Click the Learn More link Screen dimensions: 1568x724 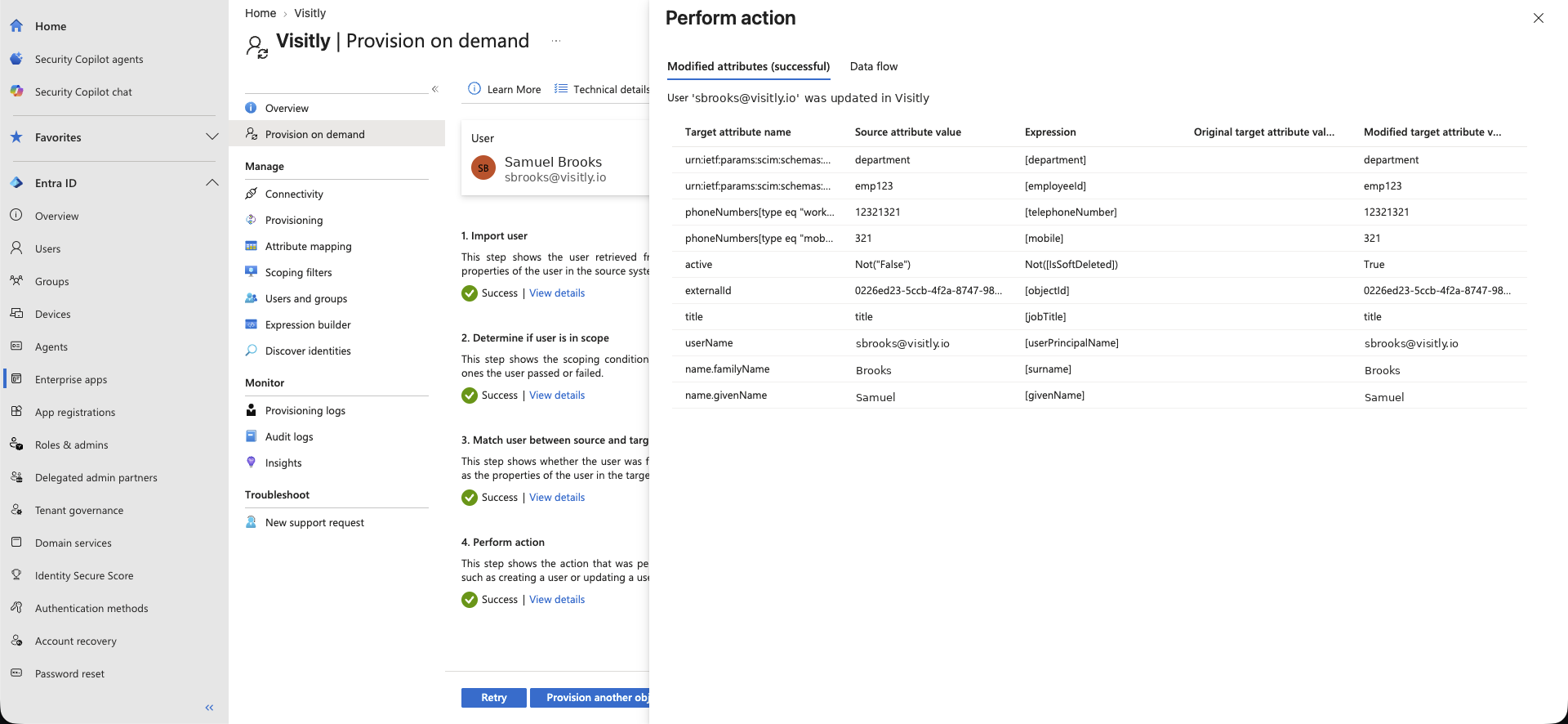[505, 89]
